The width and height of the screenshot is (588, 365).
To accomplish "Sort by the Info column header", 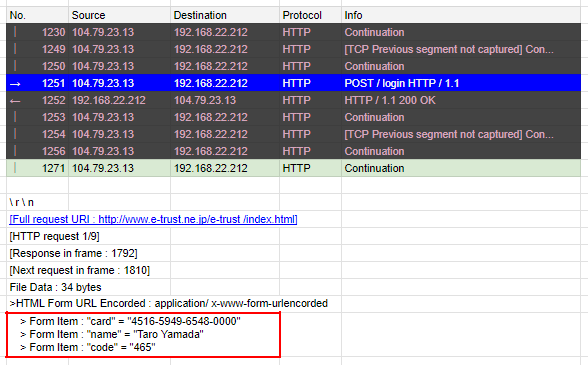I will (353, 15).
